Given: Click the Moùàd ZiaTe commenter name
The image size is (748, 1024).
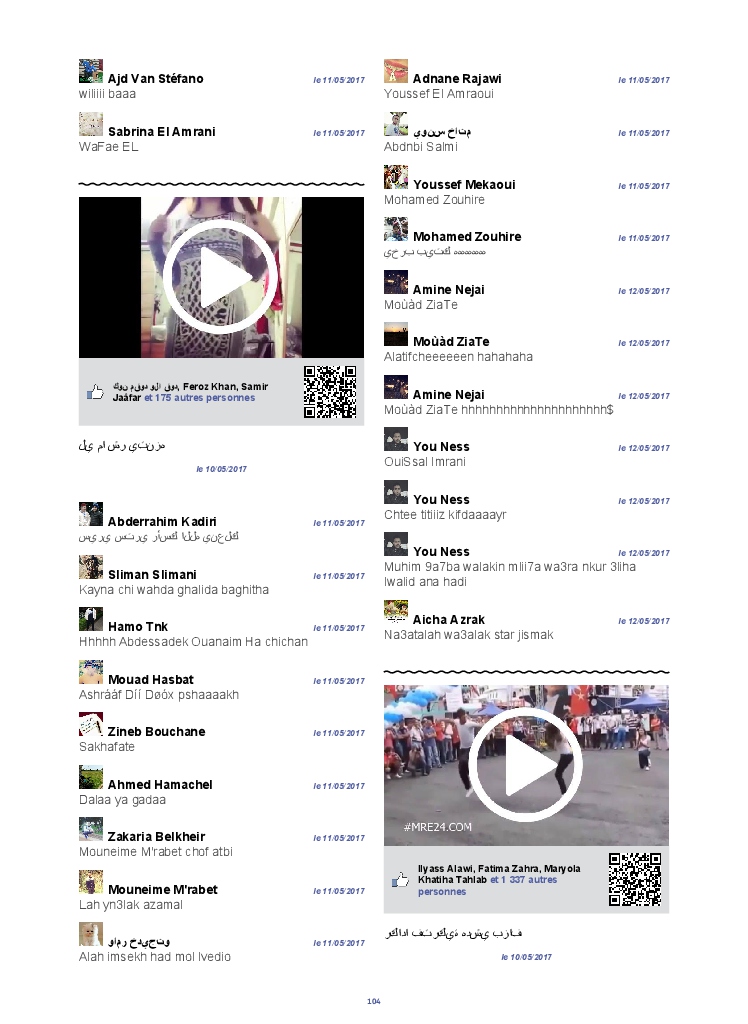Looking at the screenshot, I should click(451, 342).
